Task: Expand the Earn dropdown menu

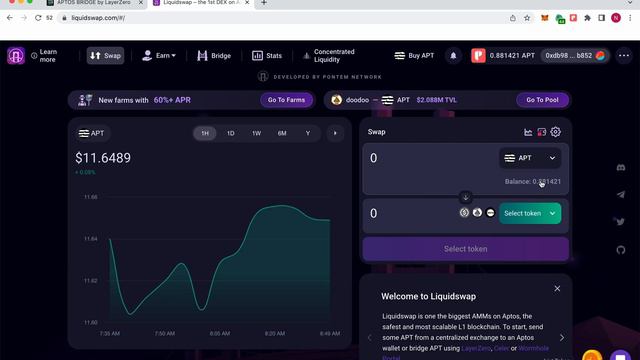Action: [x=159, y=56]
